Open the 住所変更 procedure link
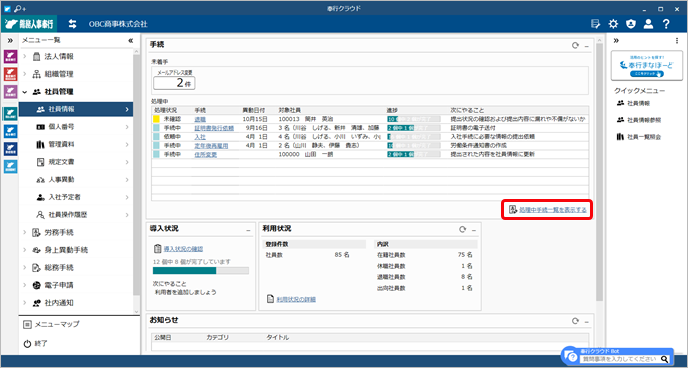Image resolution: width=688 pixels, height=368 pixels. pos(206,154)
